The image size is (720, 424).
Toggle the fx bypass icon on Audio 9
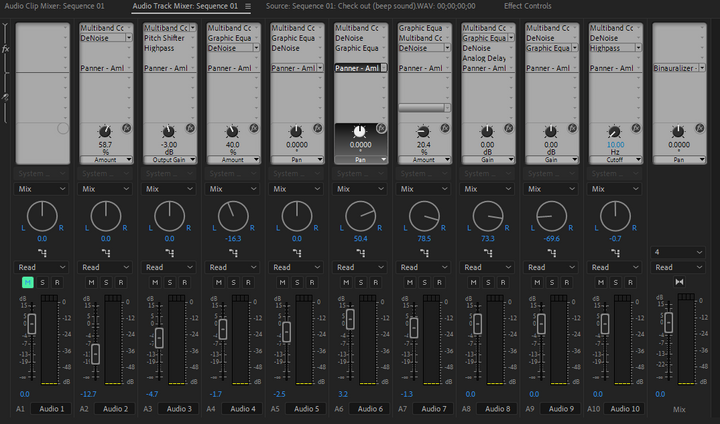(573, 128)
